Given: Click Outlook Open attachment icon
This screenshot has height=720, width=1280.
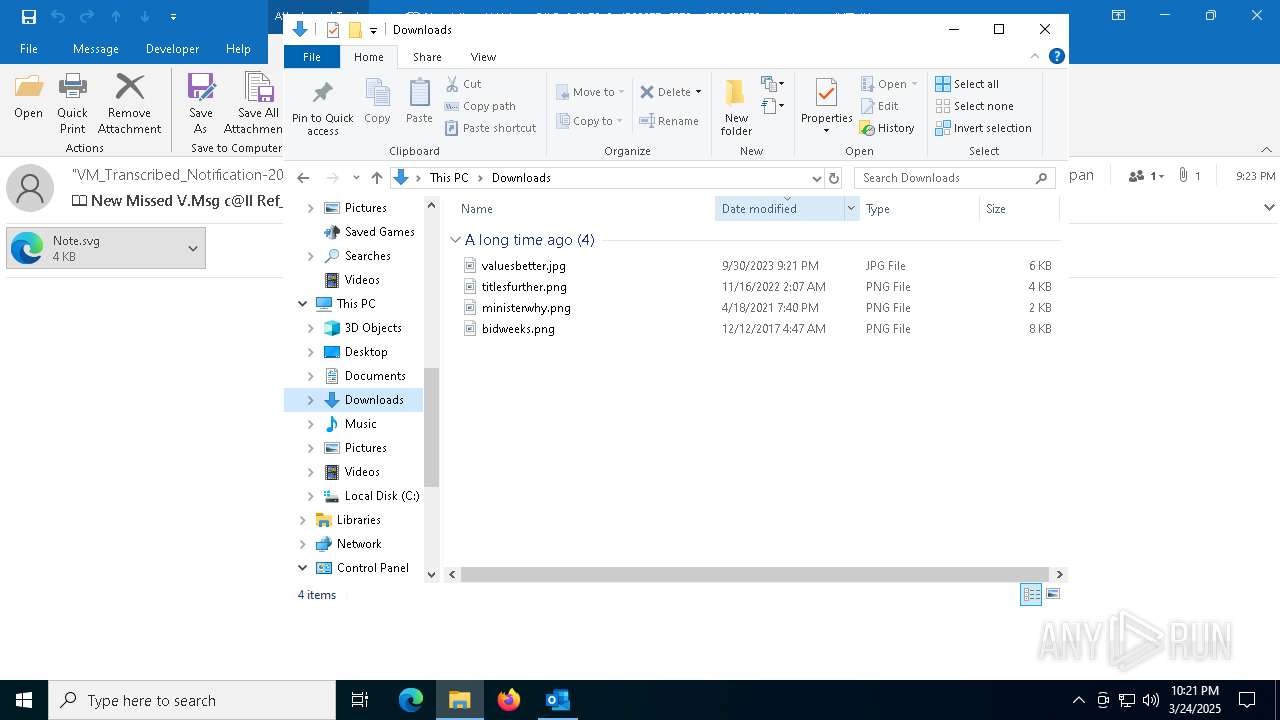Looking at the screenshot, I should click(x=29, y=97).
